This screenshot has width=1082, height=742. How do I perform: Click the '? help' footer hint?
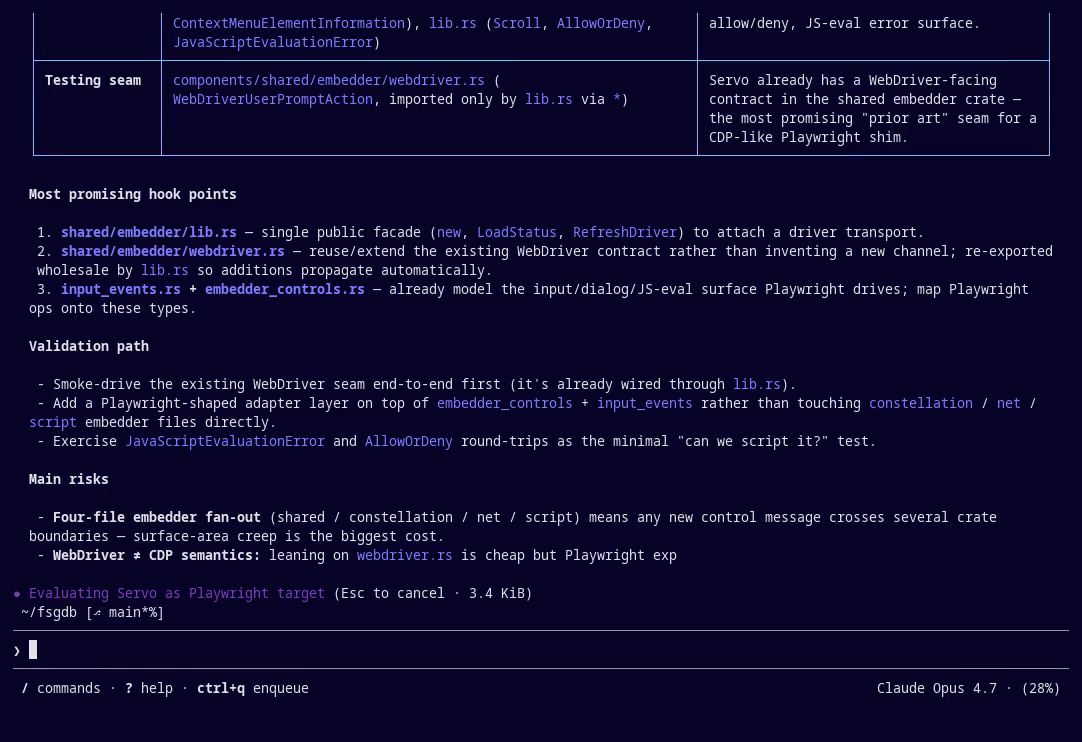click(148, 688)
